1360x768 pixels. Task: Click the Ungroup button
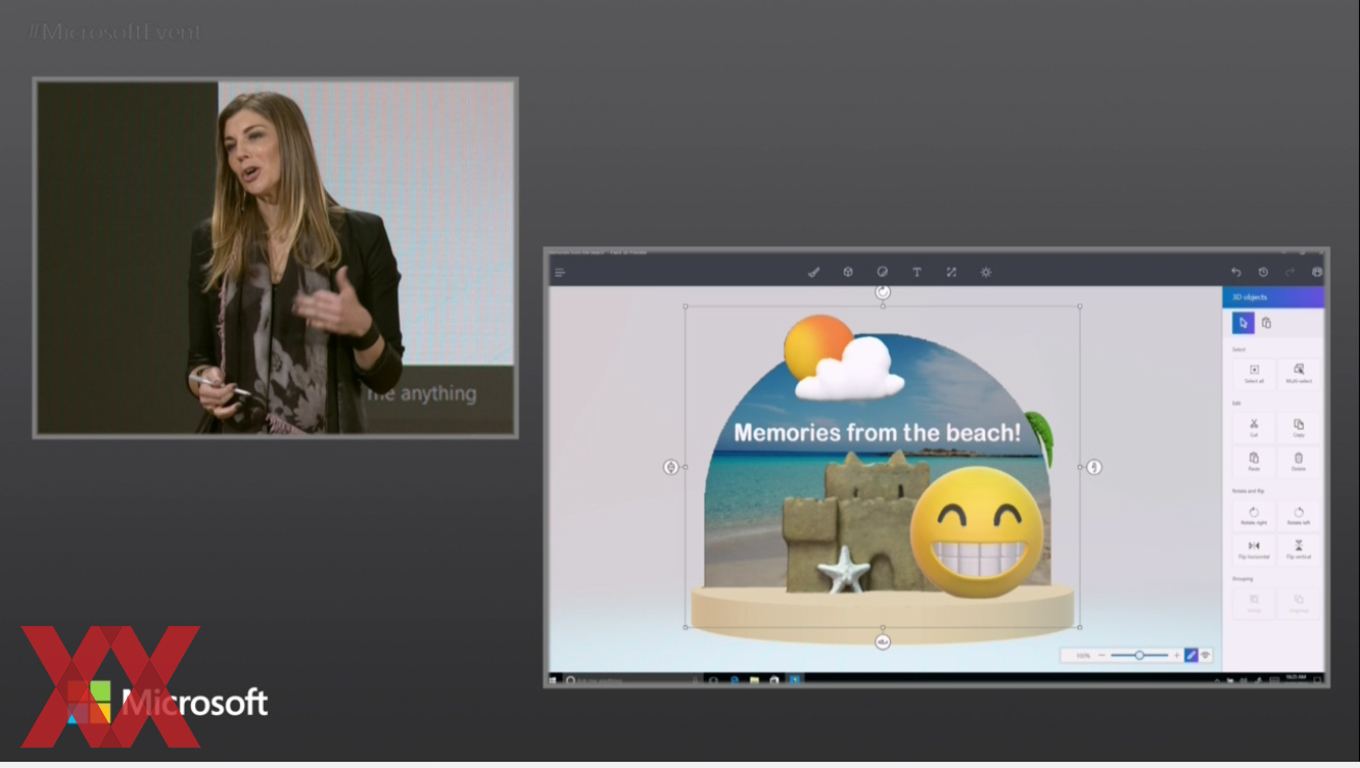point(1299,603)
